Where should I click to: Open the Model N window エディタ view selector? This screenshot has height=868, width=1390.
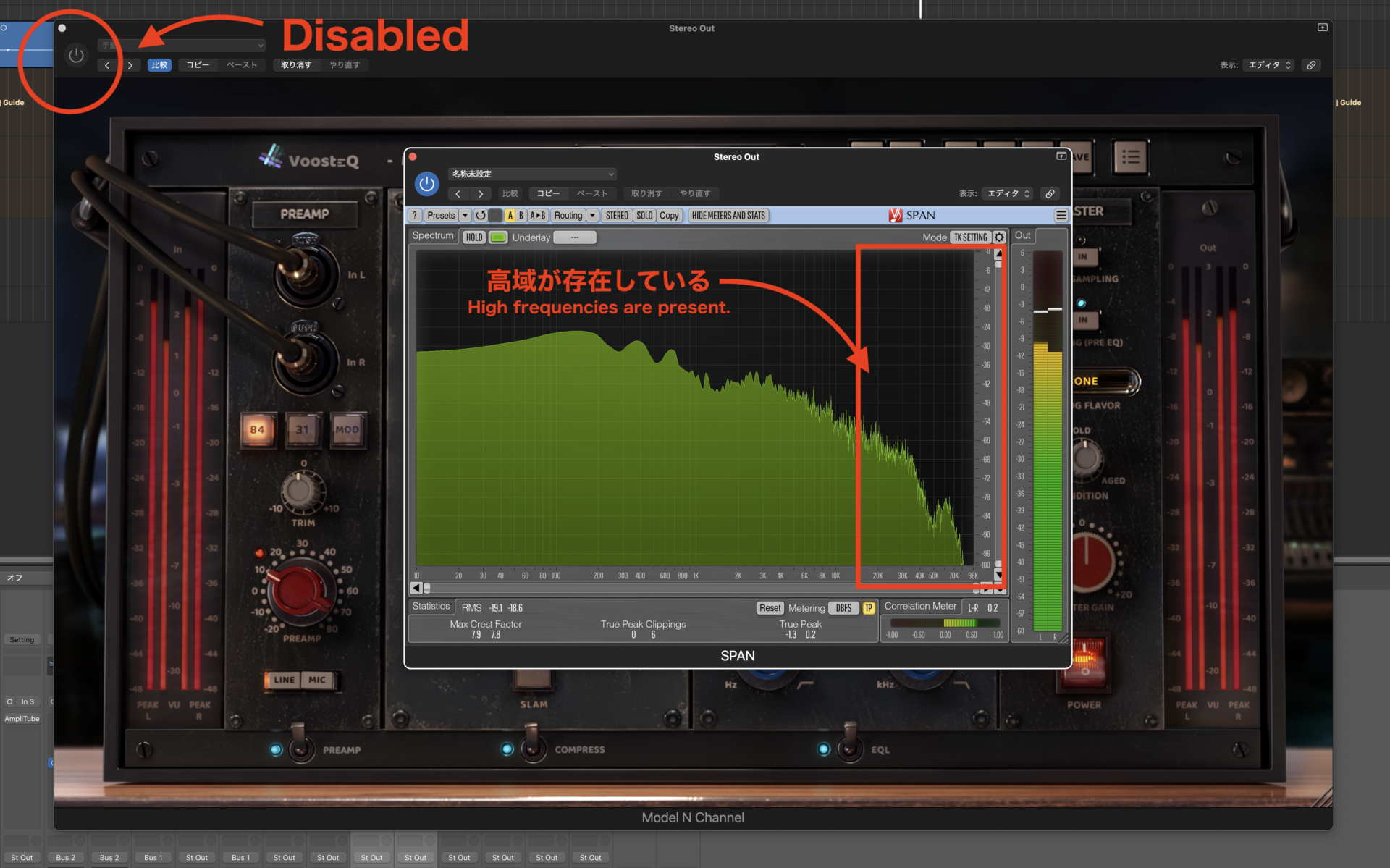(x=1269, y=64)
